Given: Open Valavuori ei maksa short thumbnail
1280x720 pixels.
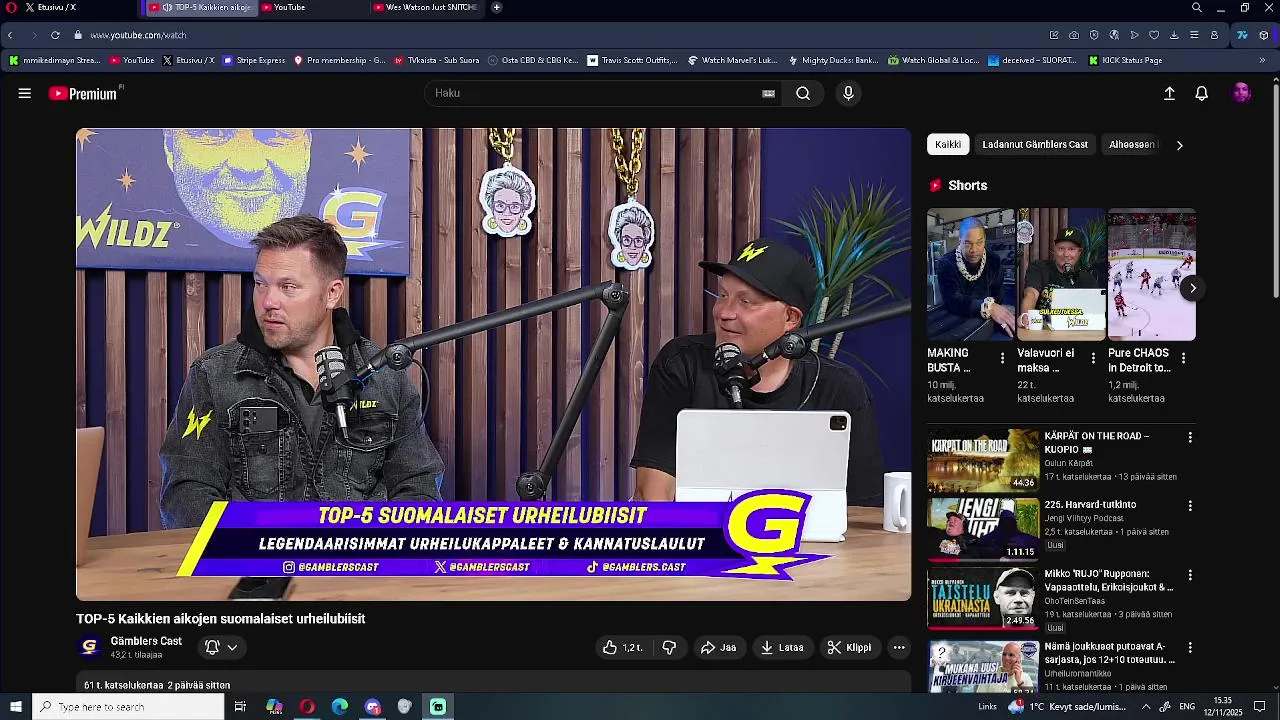Looking at the screenshot, I should [x=1061, y=275].
